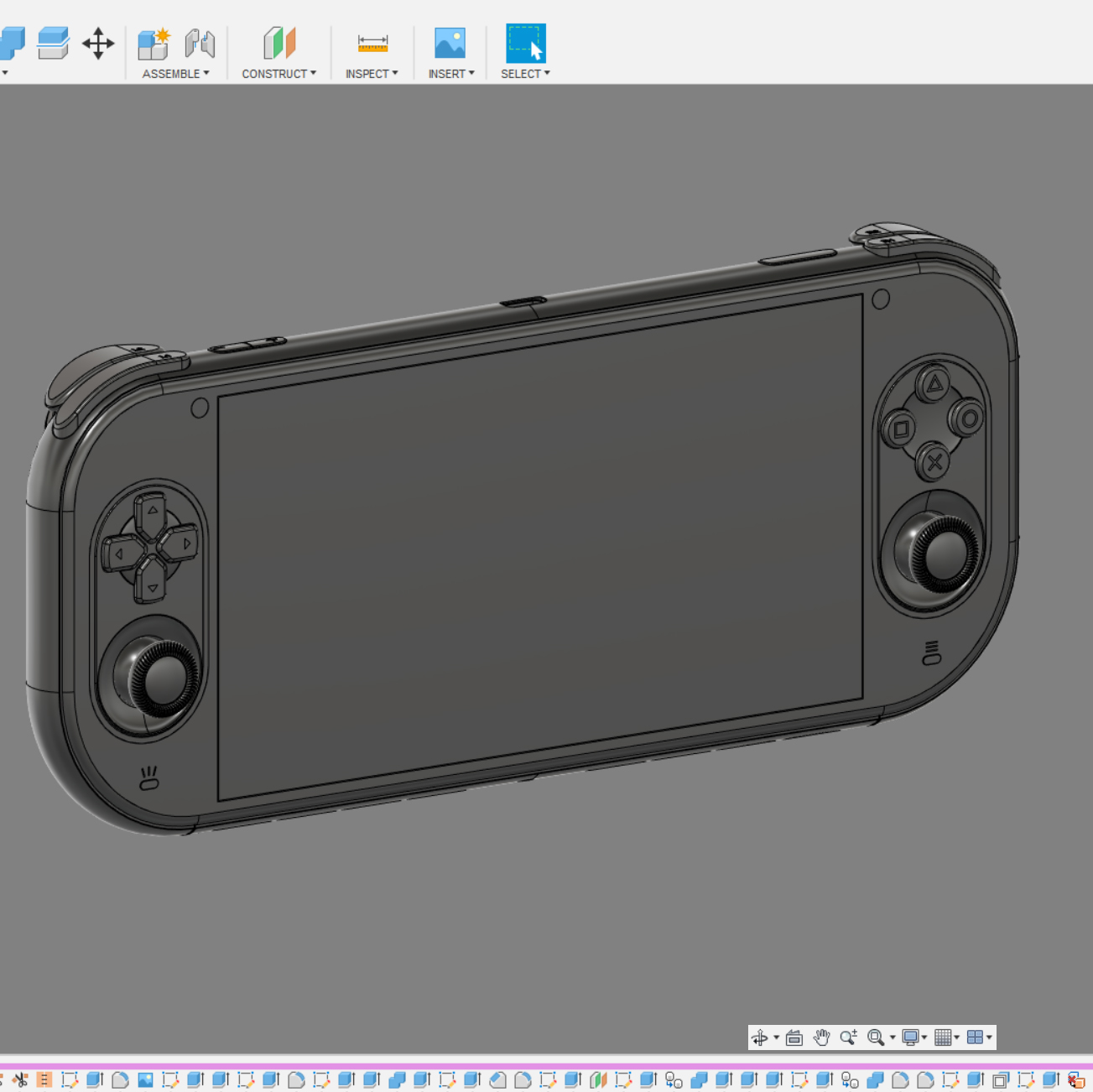Select the Joint tool icon

200,44
